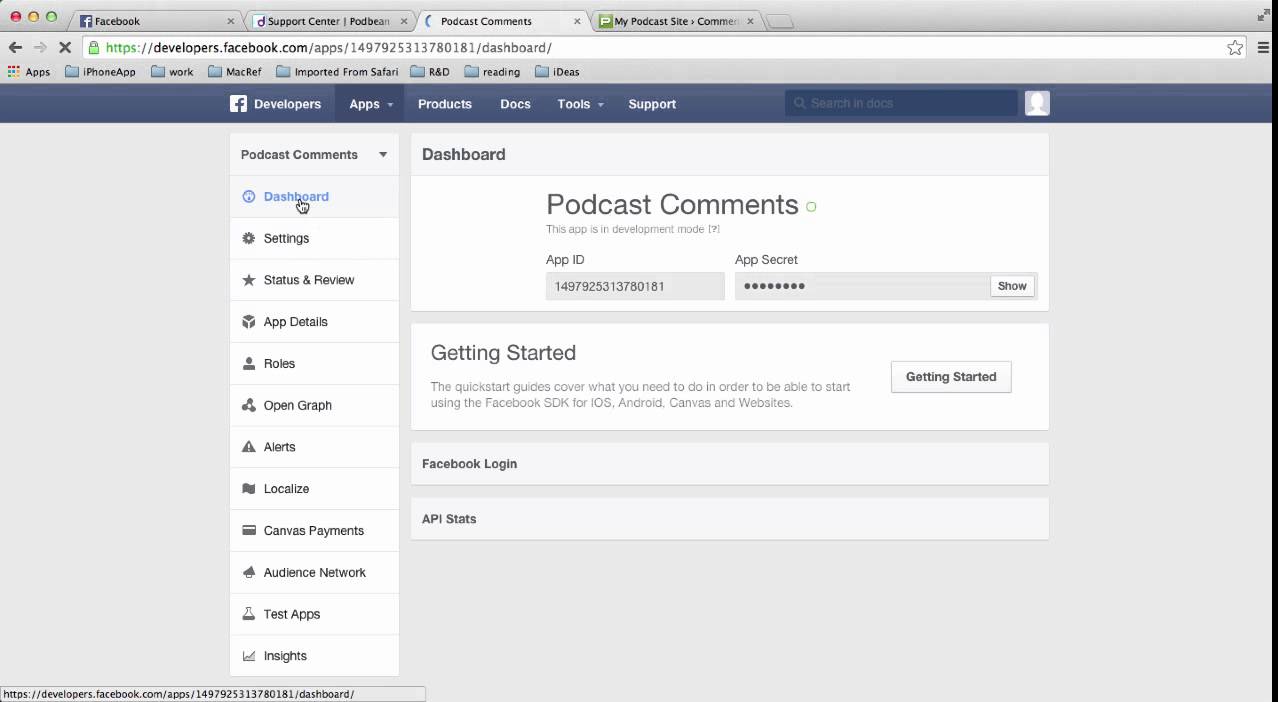This screenshot has height=702, width=1278.
Task: Click the green padlock in address bar
Action: pos(93,47)
